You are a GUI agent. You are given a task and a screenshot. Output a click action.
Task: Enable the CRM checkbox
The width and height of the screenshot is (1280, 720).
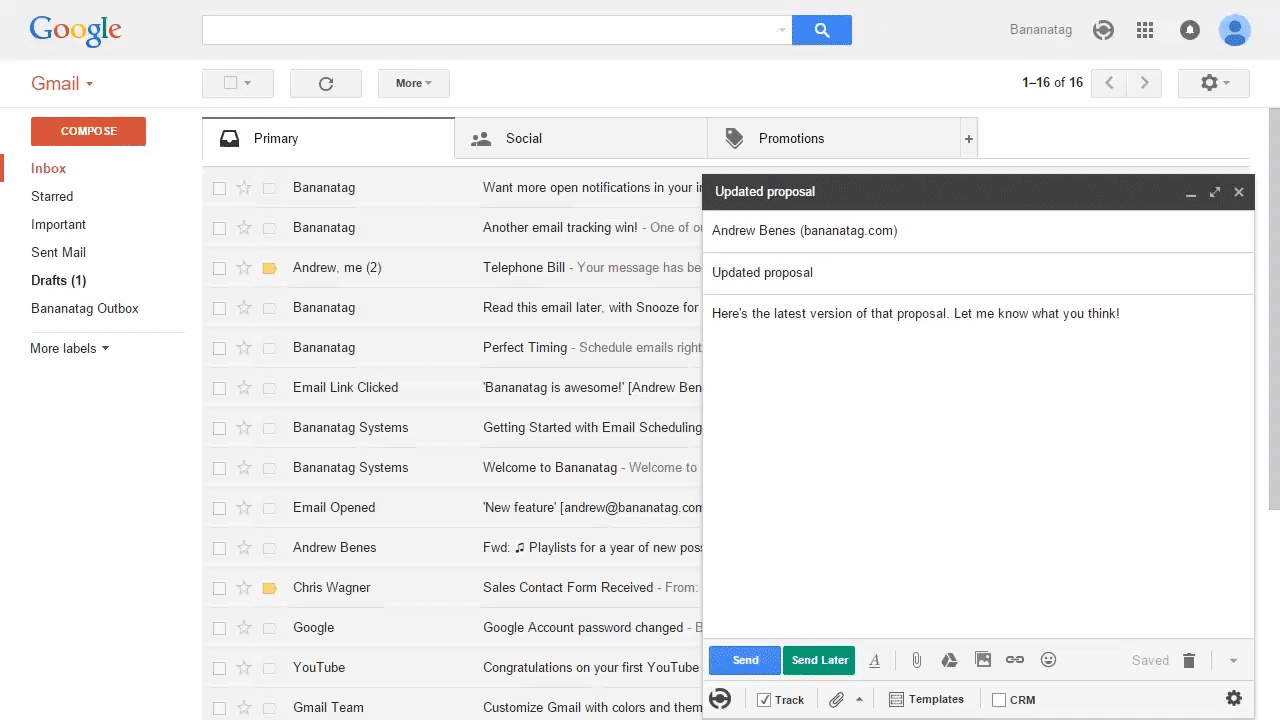pyautogui.click(x=999, y=700)
